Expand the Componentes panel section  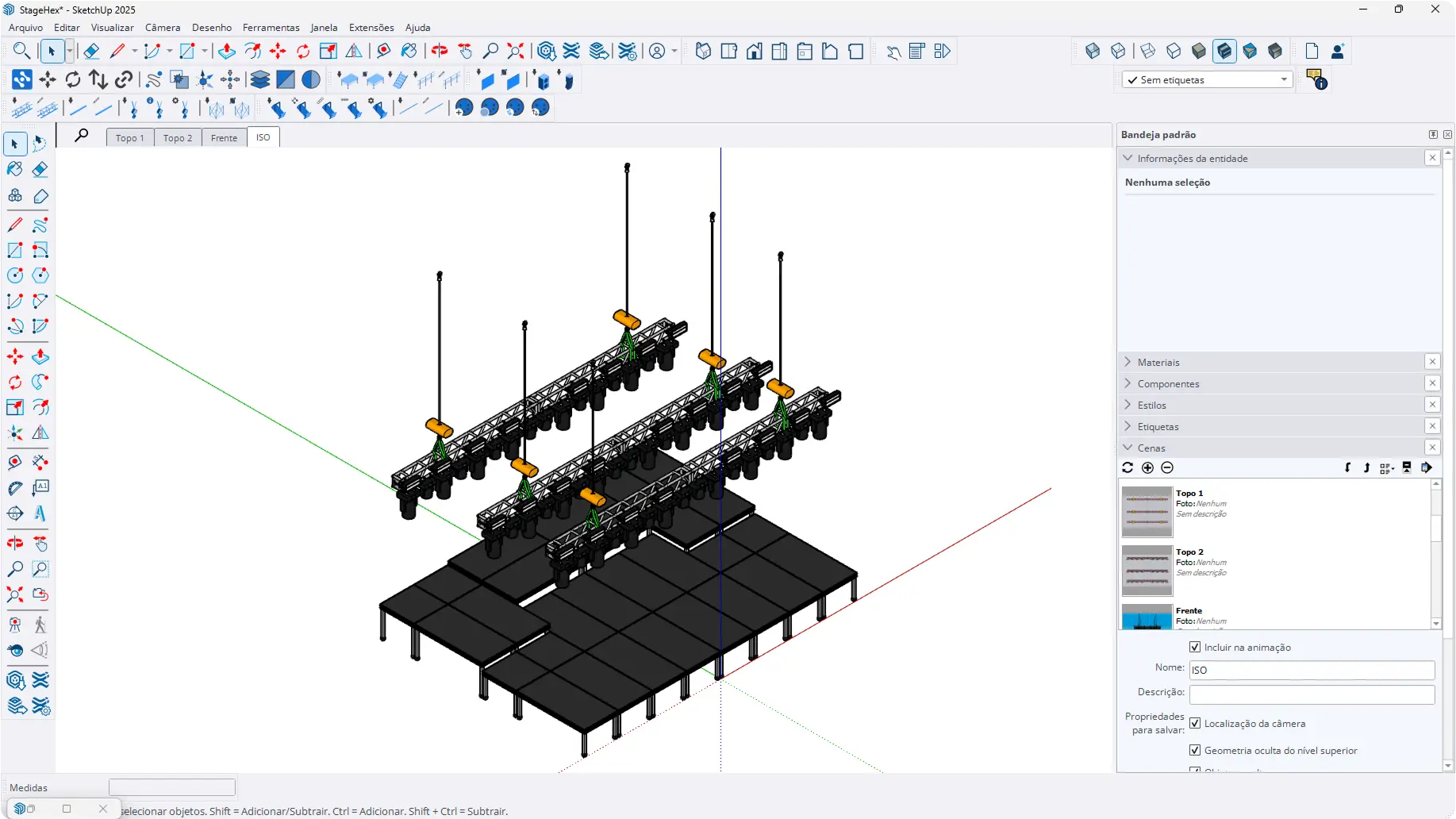pyautogui.click(x=1168, y=384)
